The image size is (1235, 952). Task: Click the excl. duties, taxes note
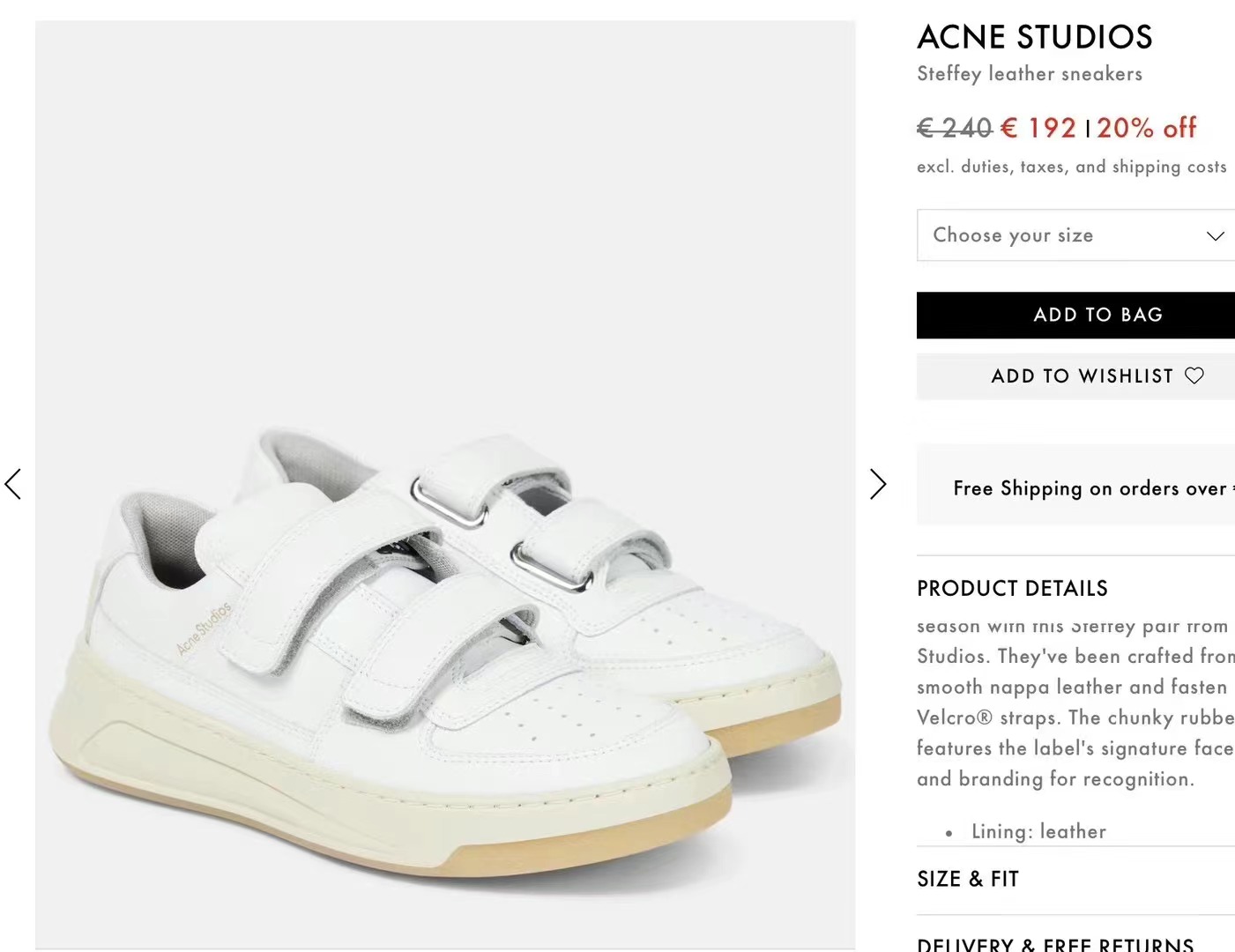(1072, 167)
